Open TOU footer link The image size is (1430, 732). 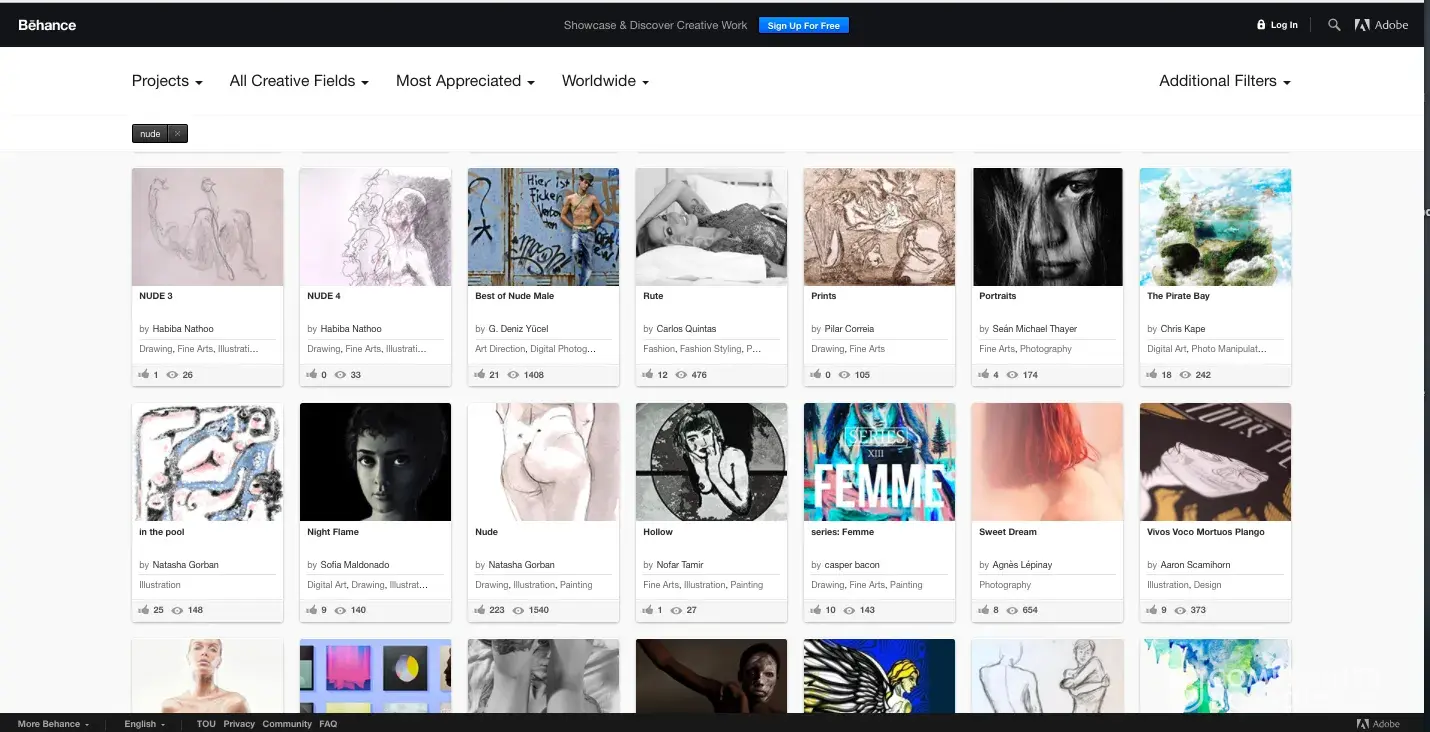(206, 724)
